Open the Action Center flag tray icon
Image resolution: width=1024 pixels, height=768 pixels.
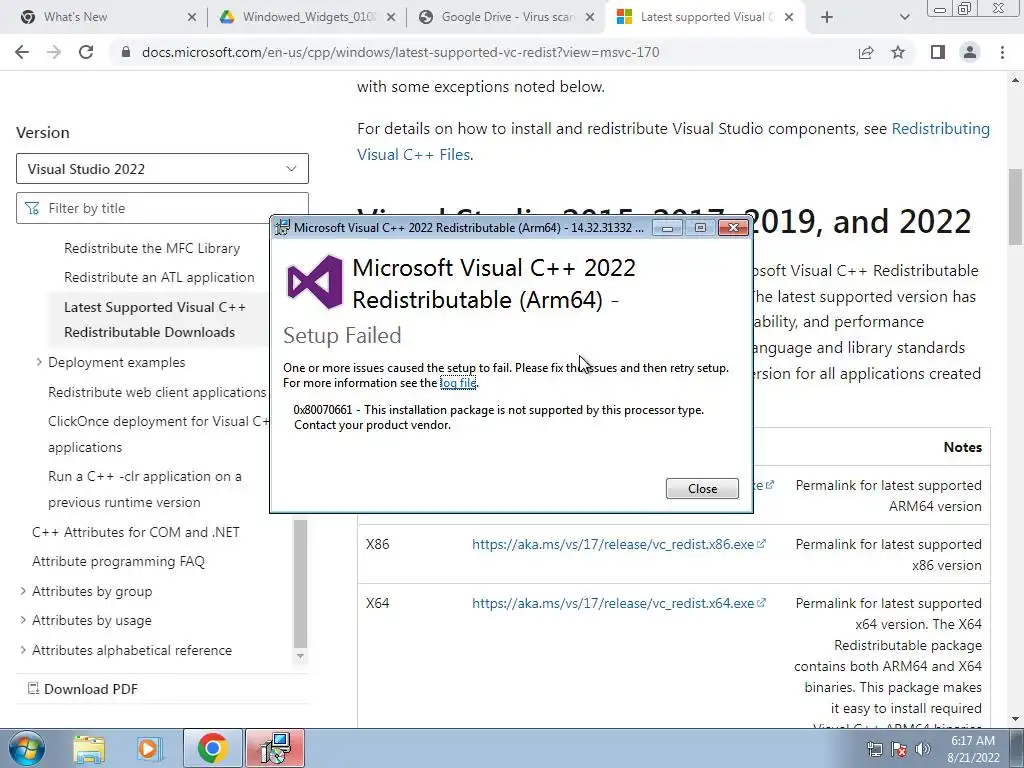pyautogui.click(x=899, y=750)
